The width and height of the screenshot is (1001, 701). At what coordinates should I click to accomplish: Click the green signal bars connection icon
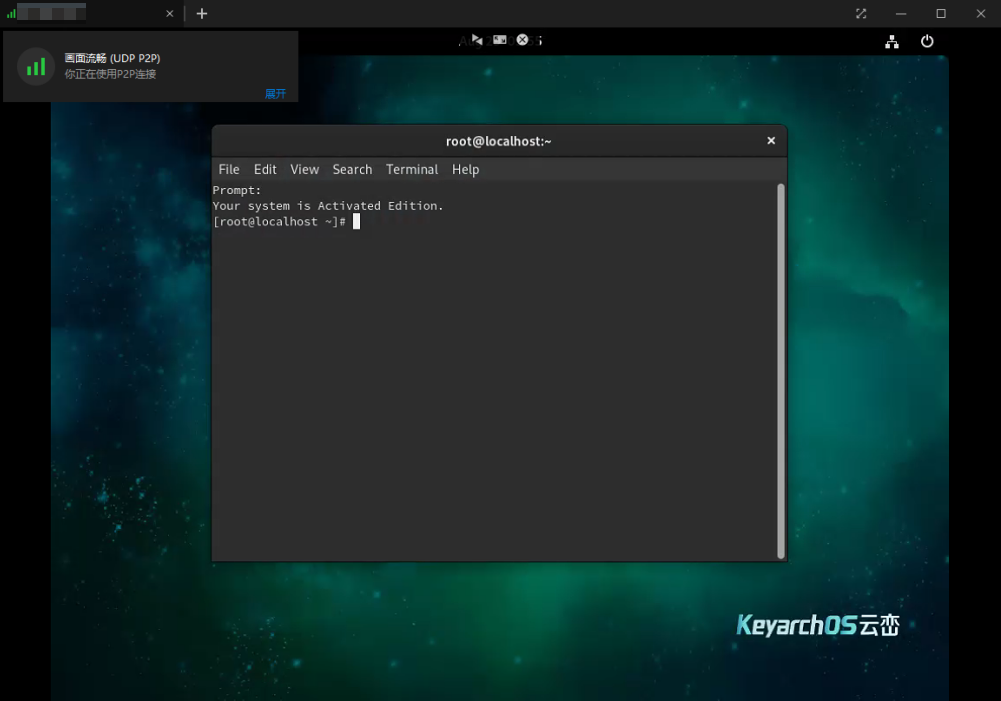[x=36, y=67]
